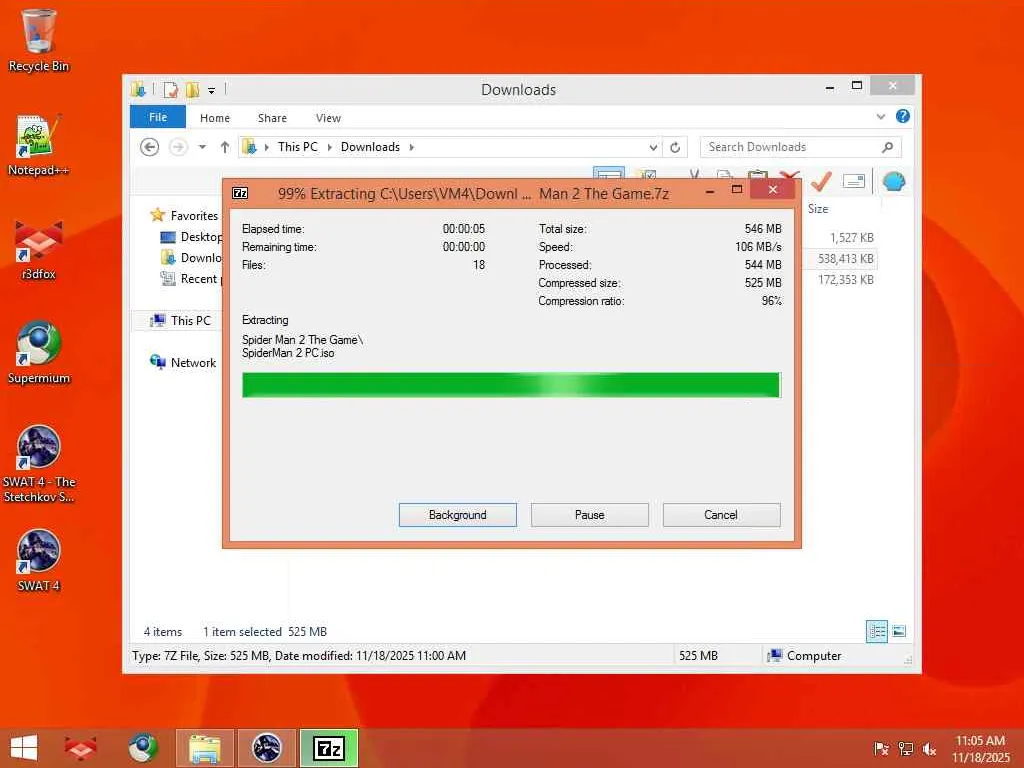Go up one folder level
This screenshot has width=1024, height=768.
tap(225, 147)
